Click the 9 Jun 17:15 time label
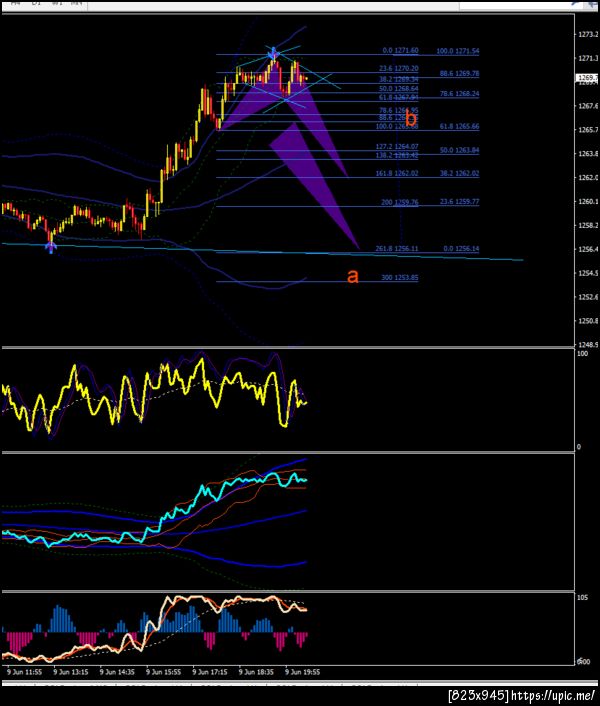 210,672
